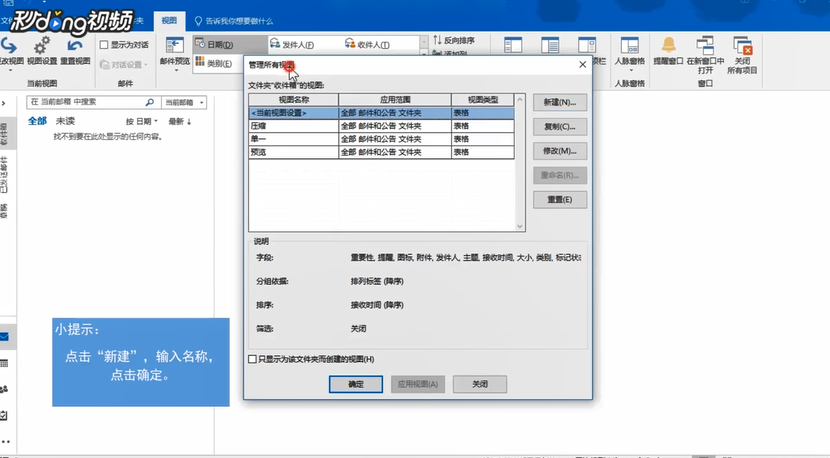Viewport: 830px width, 458px height.
Task: Check 只显示为该文件夹而创建的视图(H)
Action: [252, 359]
